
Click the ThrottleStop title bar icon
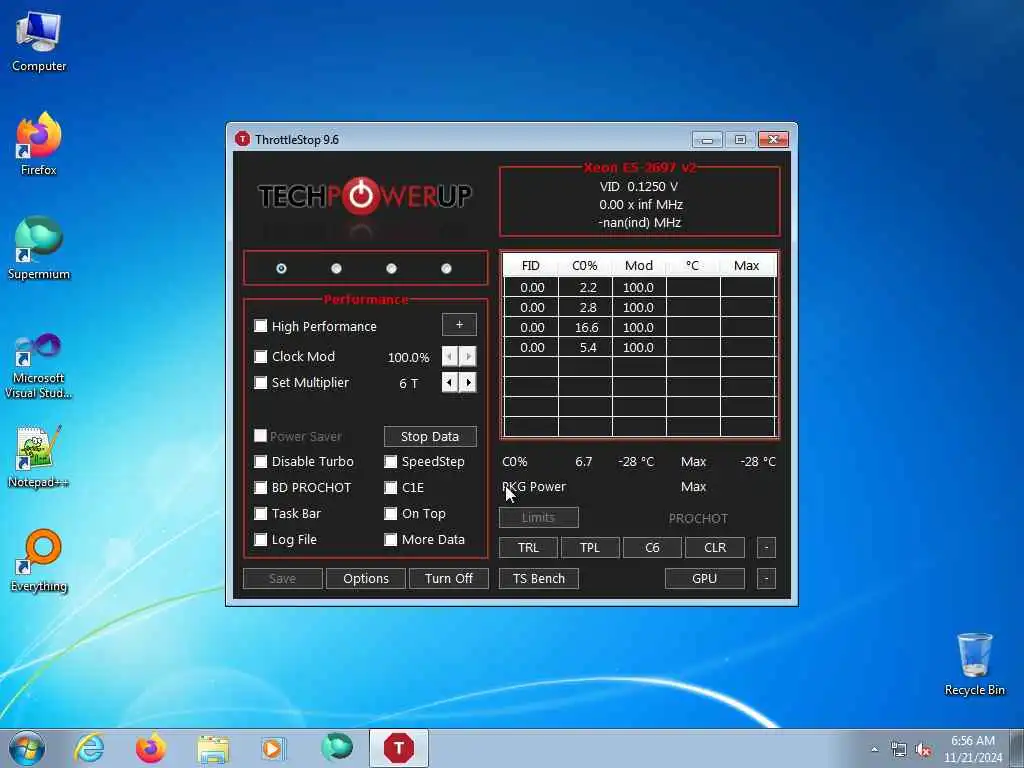click(242, 139)
